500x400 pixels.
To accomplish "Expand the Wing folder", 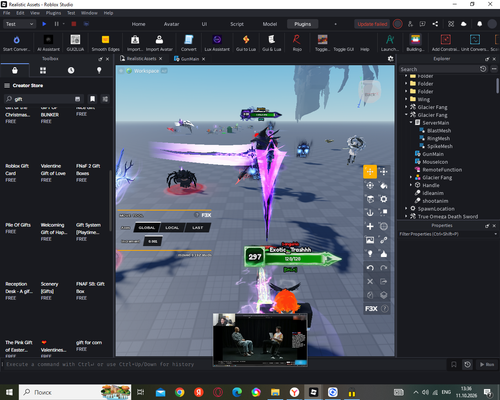I will tap(406, 99).
